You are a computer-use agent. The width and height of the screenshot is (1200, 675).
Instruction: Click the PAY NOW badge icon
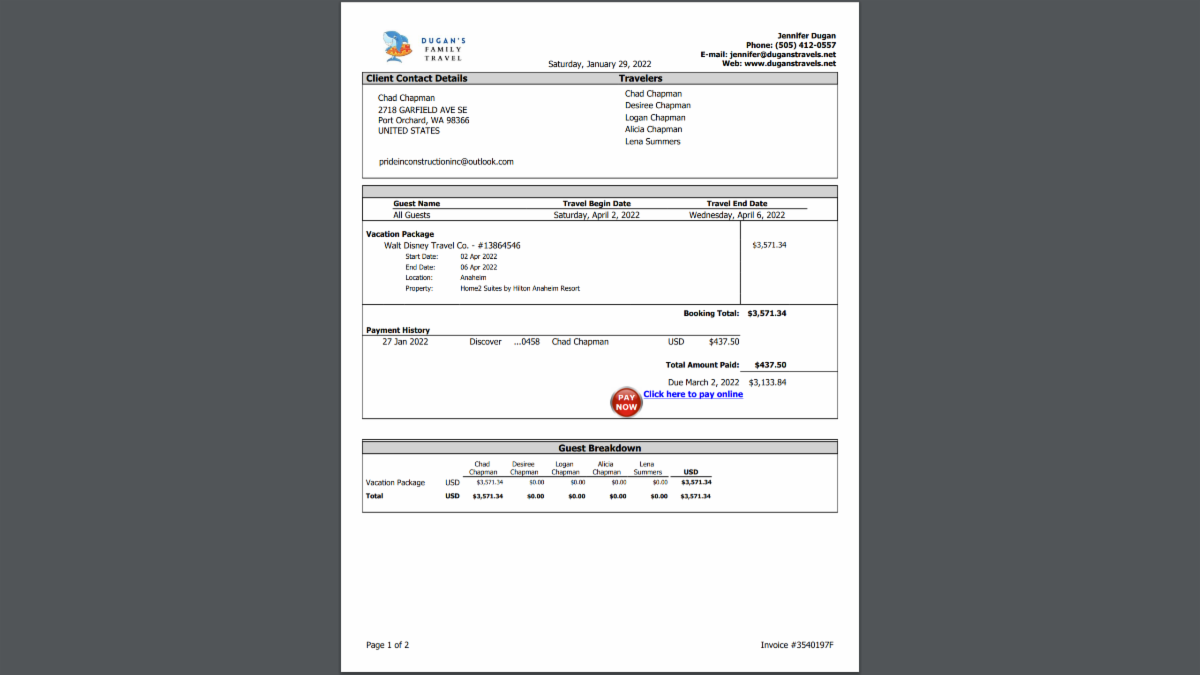626,402
